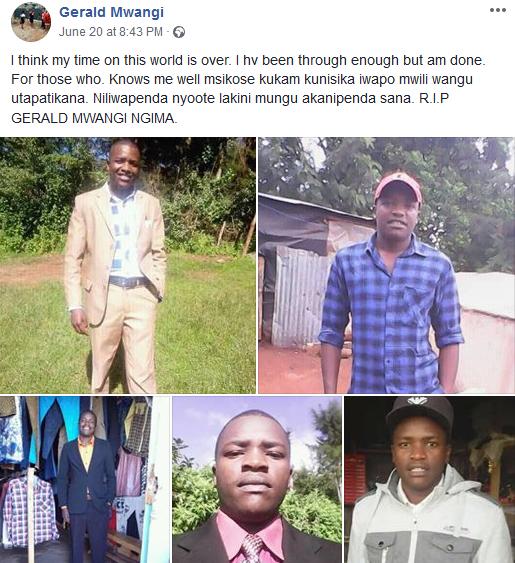Open the three-dot post options menu
This screenshot has height=563, width=515.
pos(498,10)
